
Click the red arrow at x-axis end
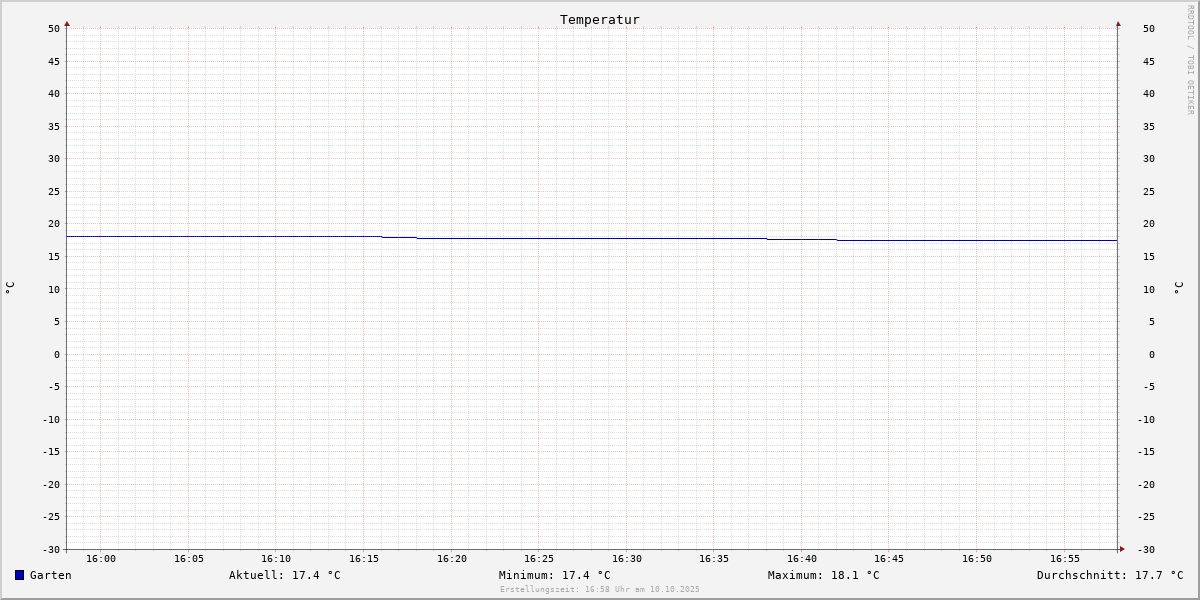tap(1122, 549)
